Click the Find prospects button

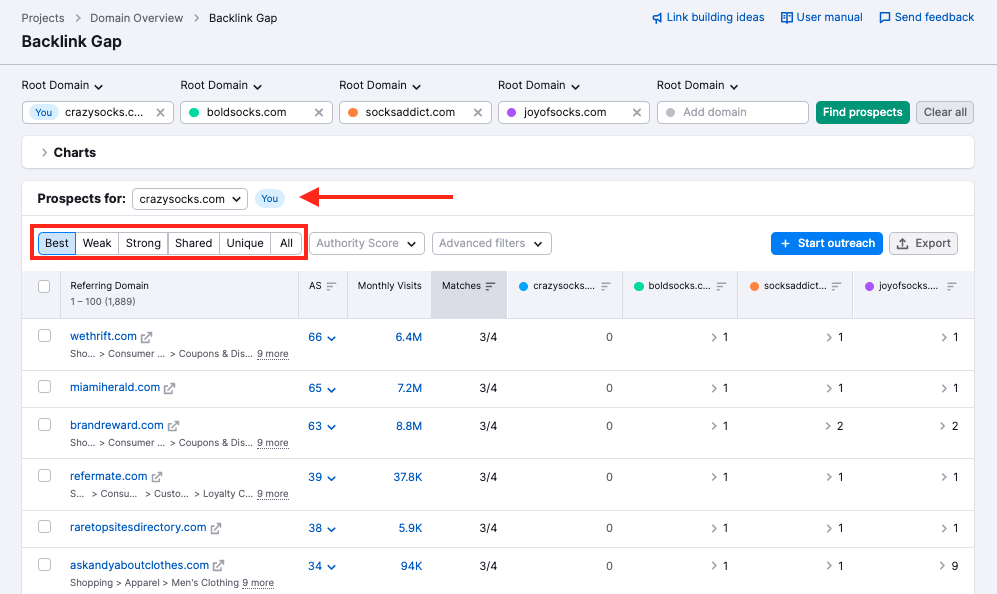(862, 113)
